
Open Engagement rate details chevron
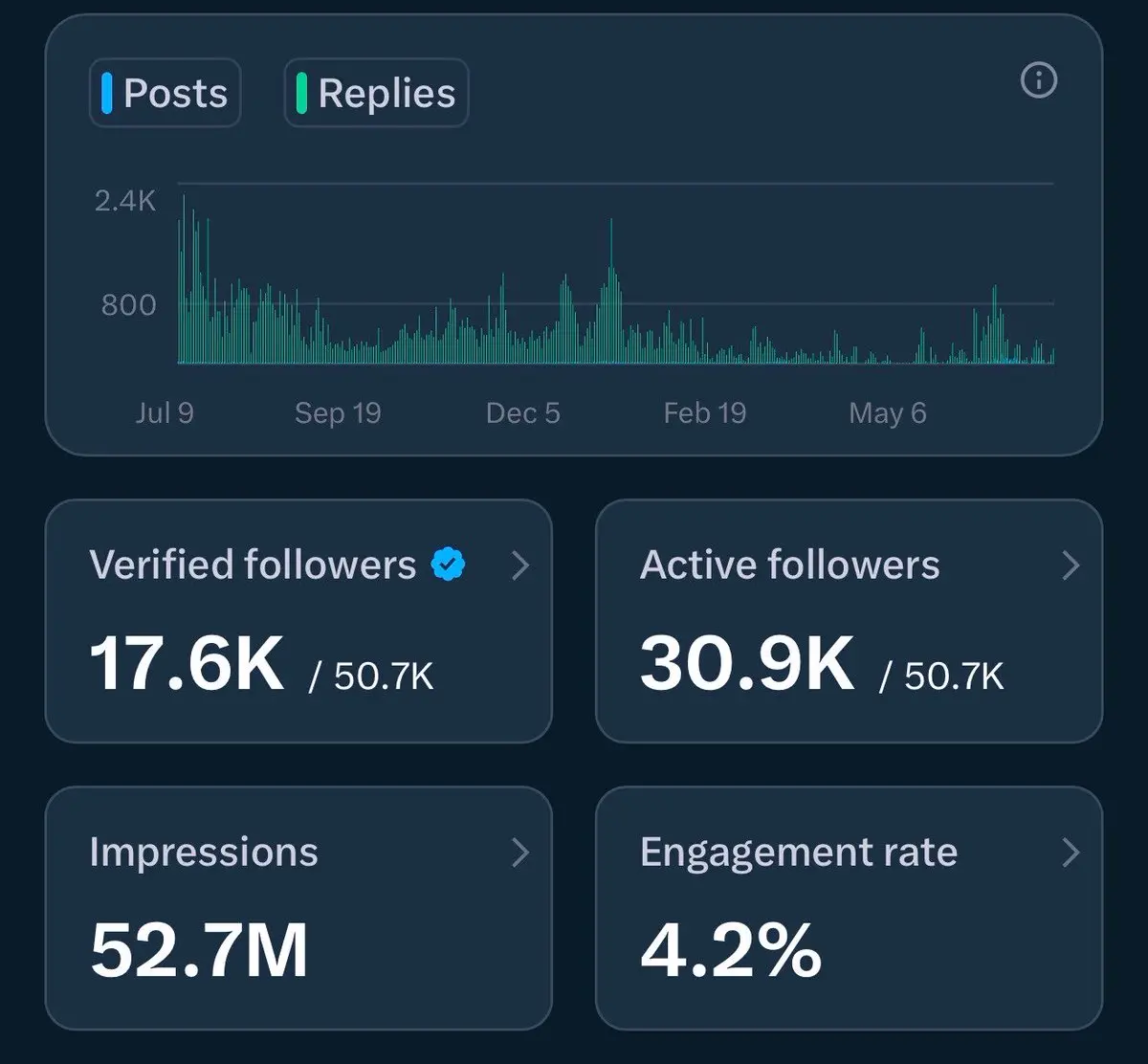pos(1071,853)
